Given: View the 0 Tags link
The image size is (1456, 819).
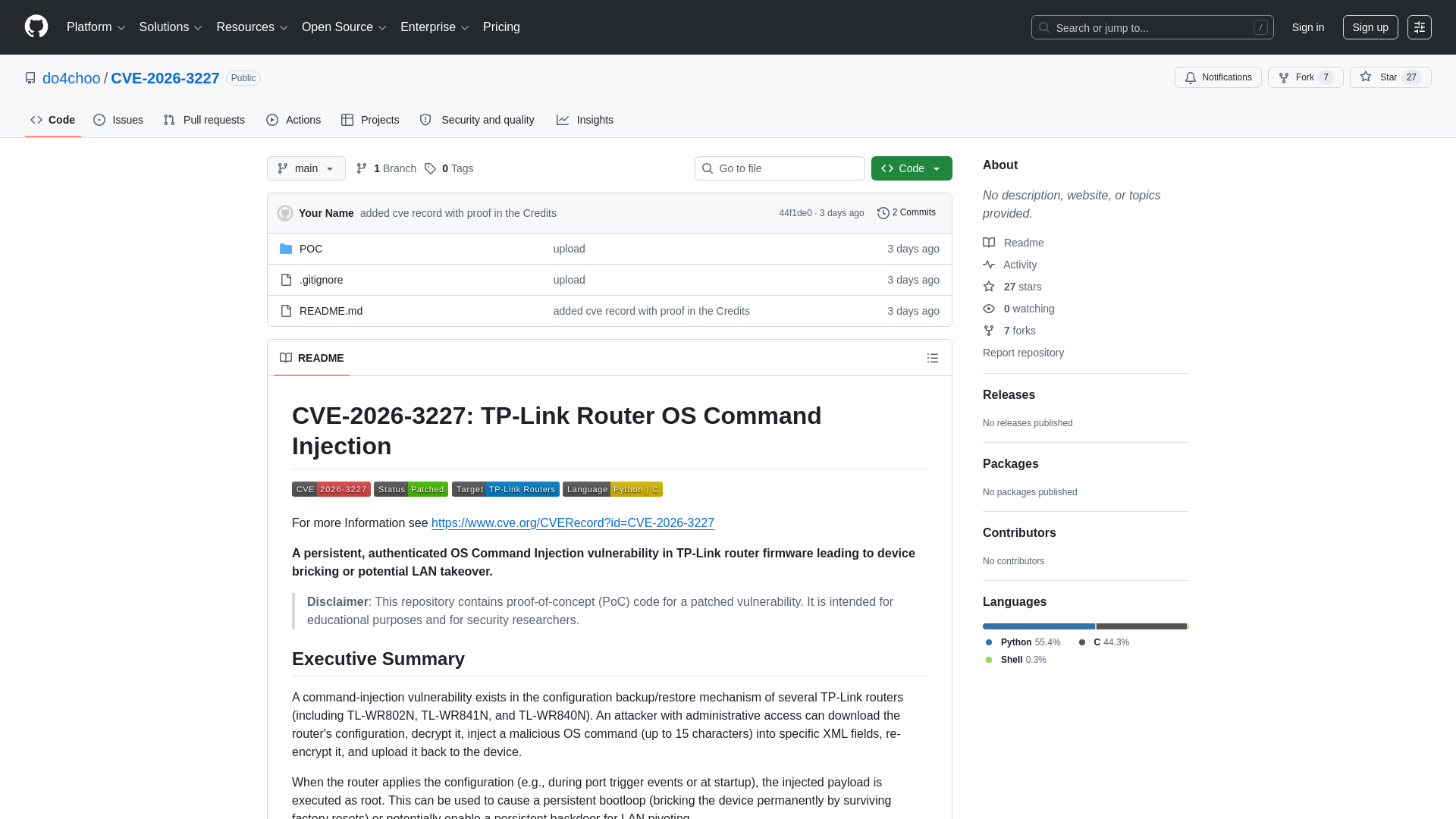Looking at the screenshot, I should pyautogui.click(x=449, y=168).
